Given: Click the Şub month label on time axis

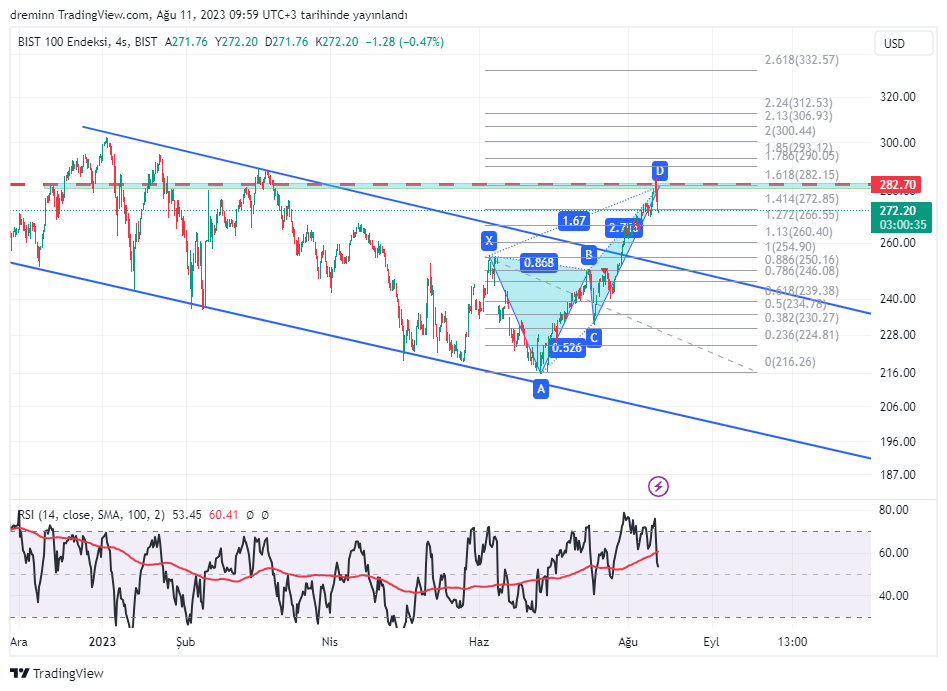Looking at the screenshot, I should (185, 641).
